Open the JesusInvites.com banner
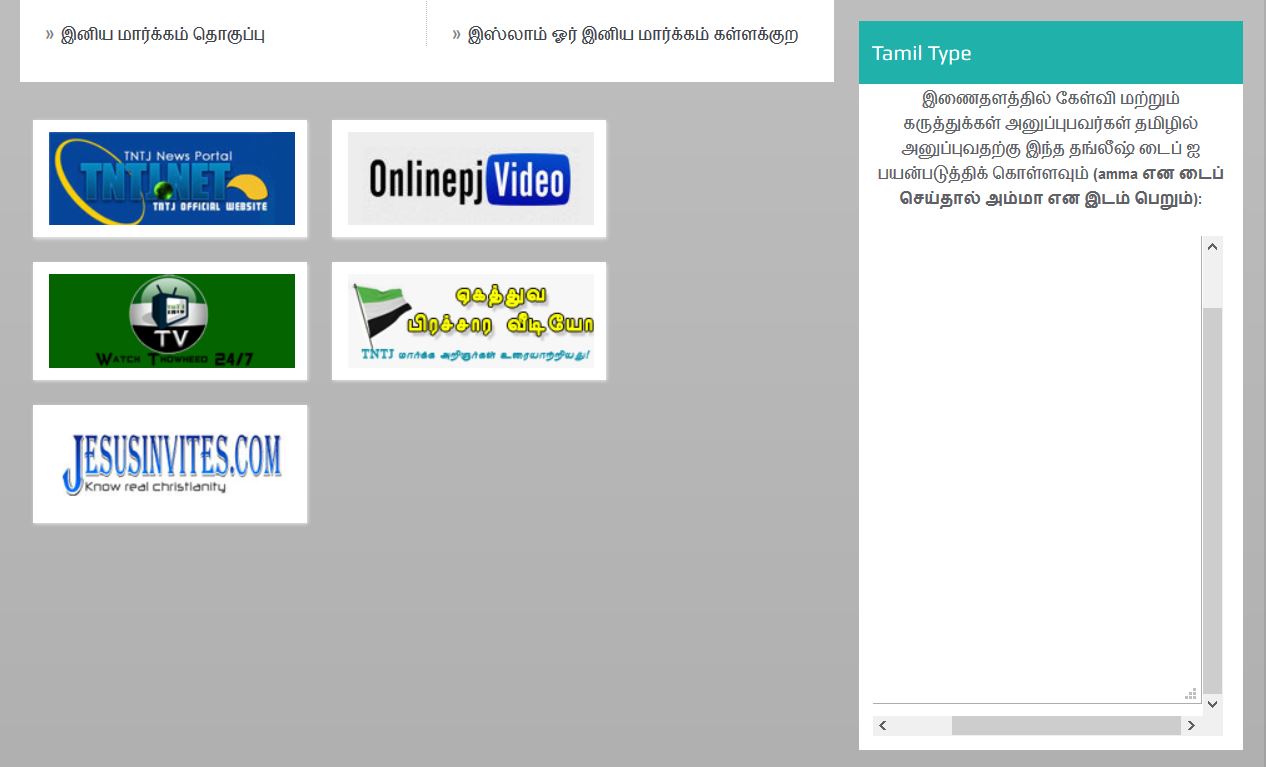The width and height of the screenshot is (1266, 767). click(x=171, y=464)
